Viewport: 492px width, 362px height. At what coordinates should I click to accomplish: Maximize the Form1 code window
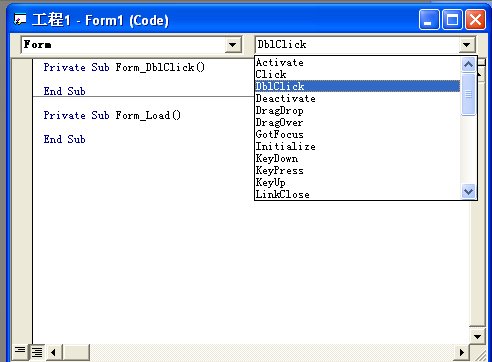(x=452, y=20)
